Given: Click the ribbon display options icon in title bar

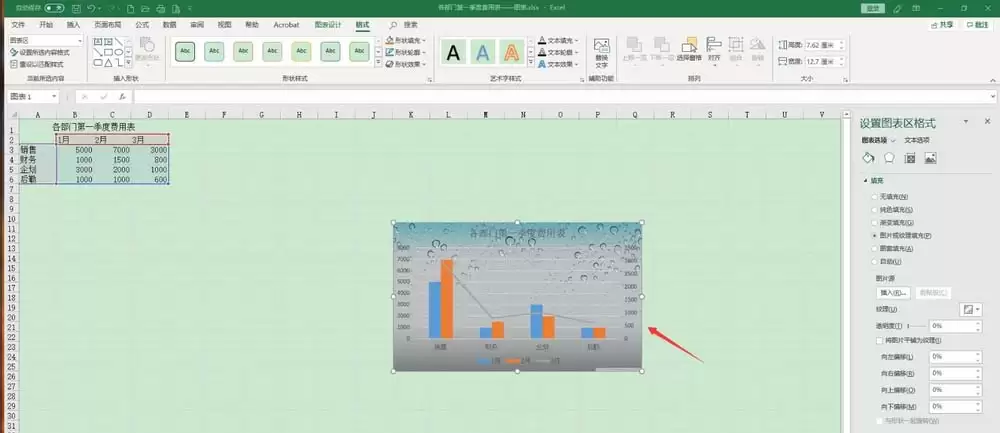Looking at the screenshot, I should (915, 8).
